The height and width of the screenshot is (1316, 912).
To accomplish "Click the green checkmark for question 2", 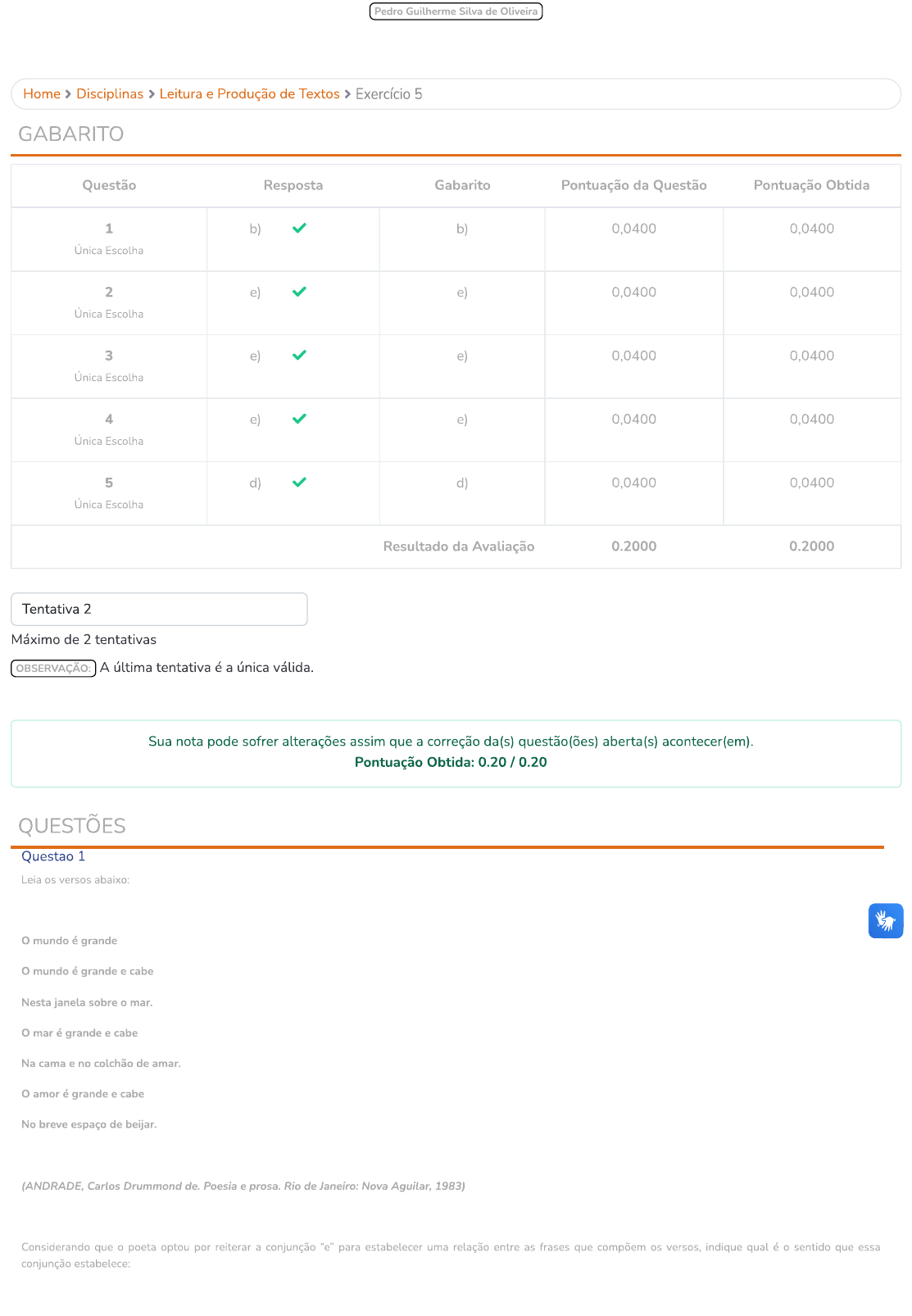I will pos(299,292).
